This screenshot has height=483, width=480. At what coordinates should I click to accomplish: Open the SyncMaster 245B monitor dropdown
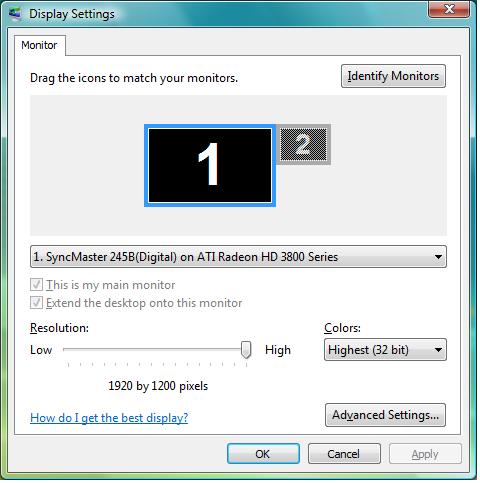(238, 257)
